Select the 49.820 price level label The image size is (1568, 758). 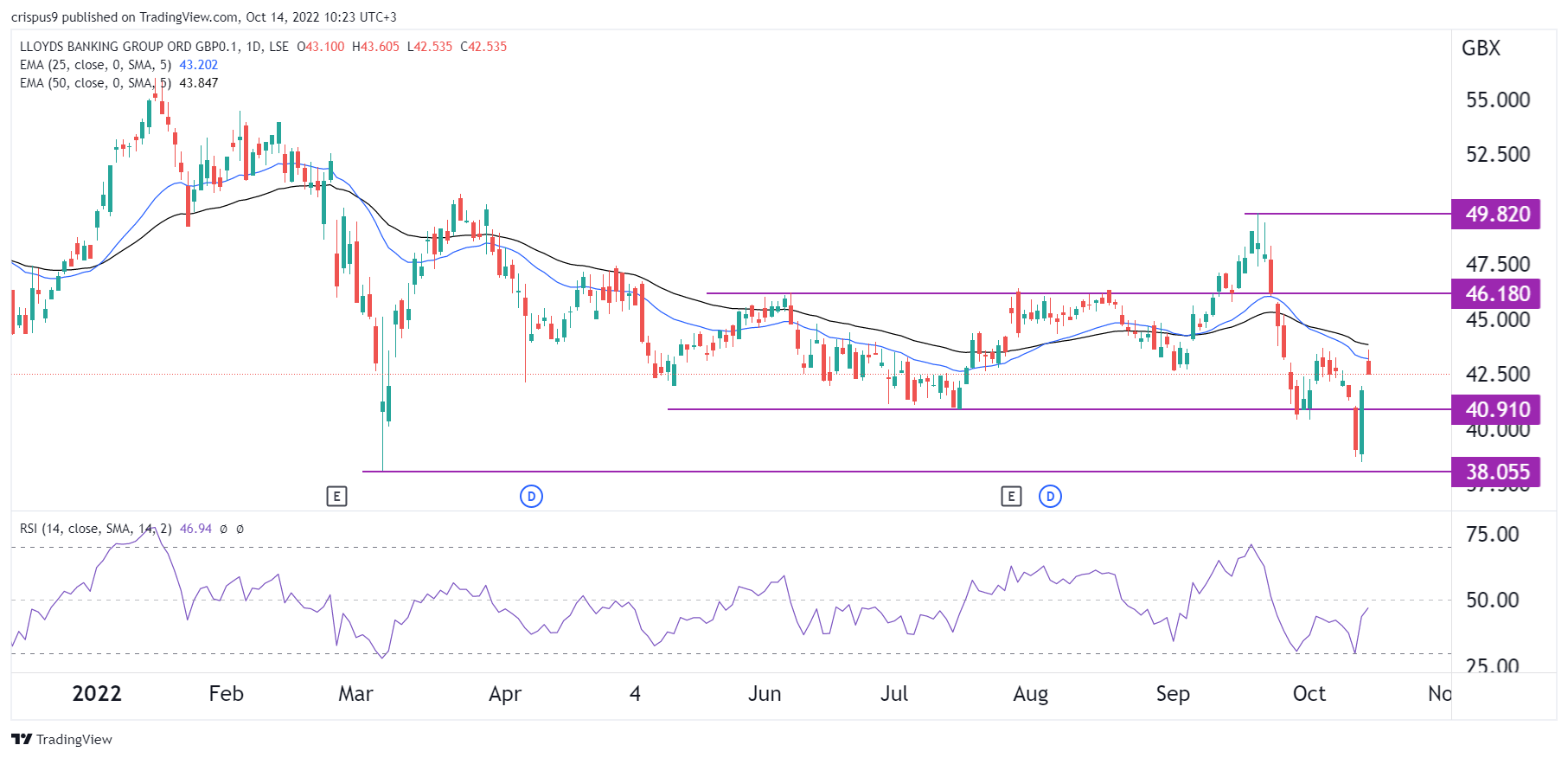click(x=1495, y=214)
